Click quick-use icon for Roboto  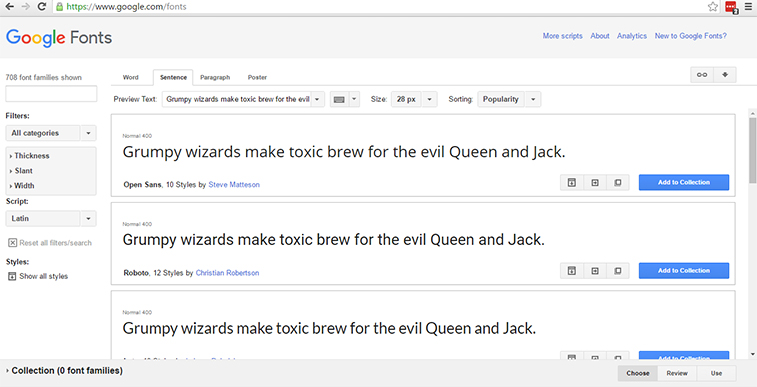click(595, 271)
